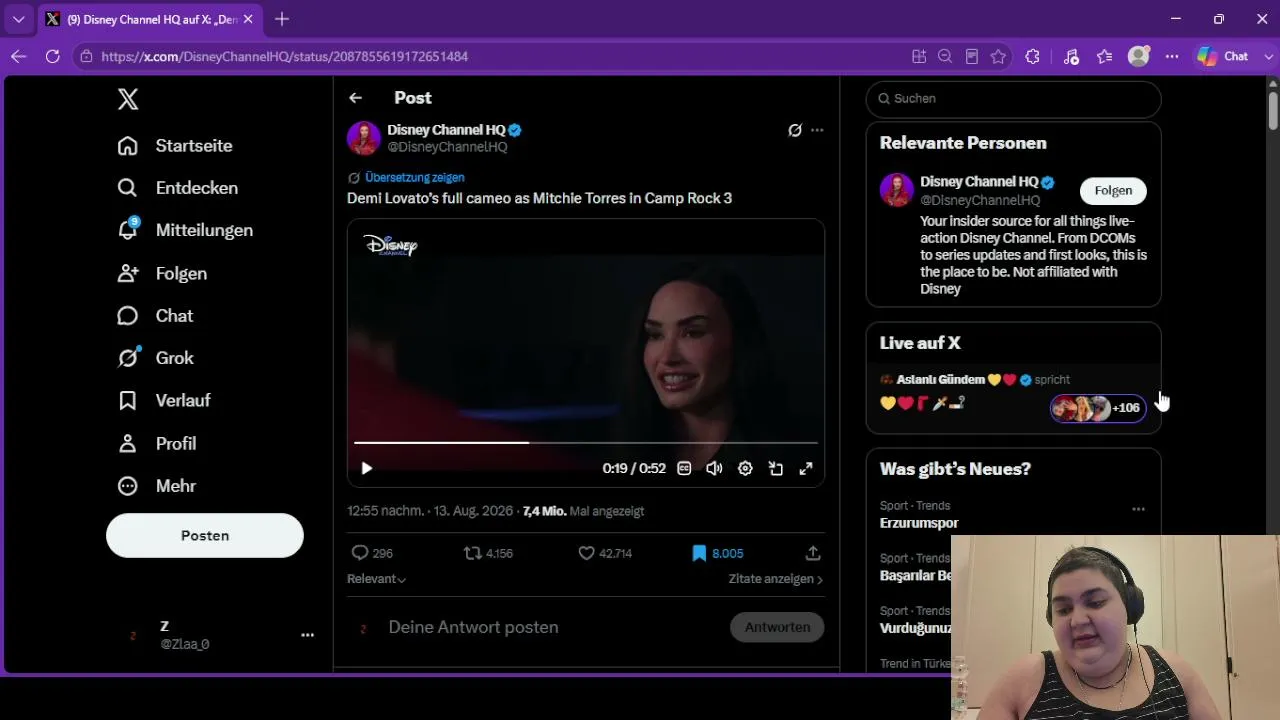The width and height of the screenshot is (1280, 720).
Task: Enter video fullscreen mode
Action: pyautogui.click(x=806, y=468)
